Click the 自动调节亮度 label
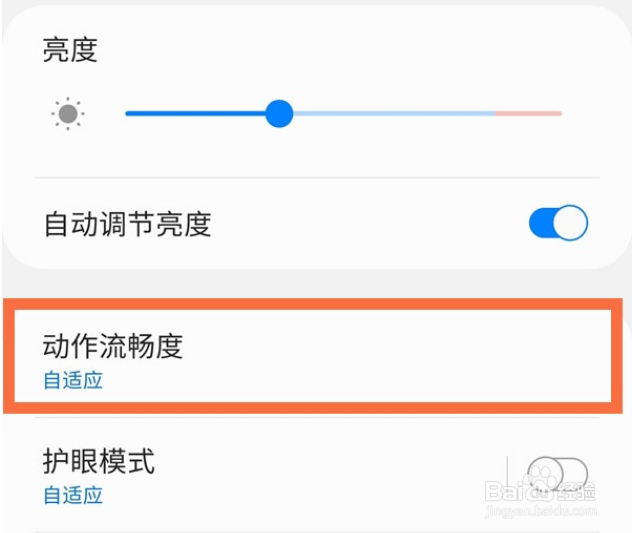633x533 pixels. click(x=127, y=224)
